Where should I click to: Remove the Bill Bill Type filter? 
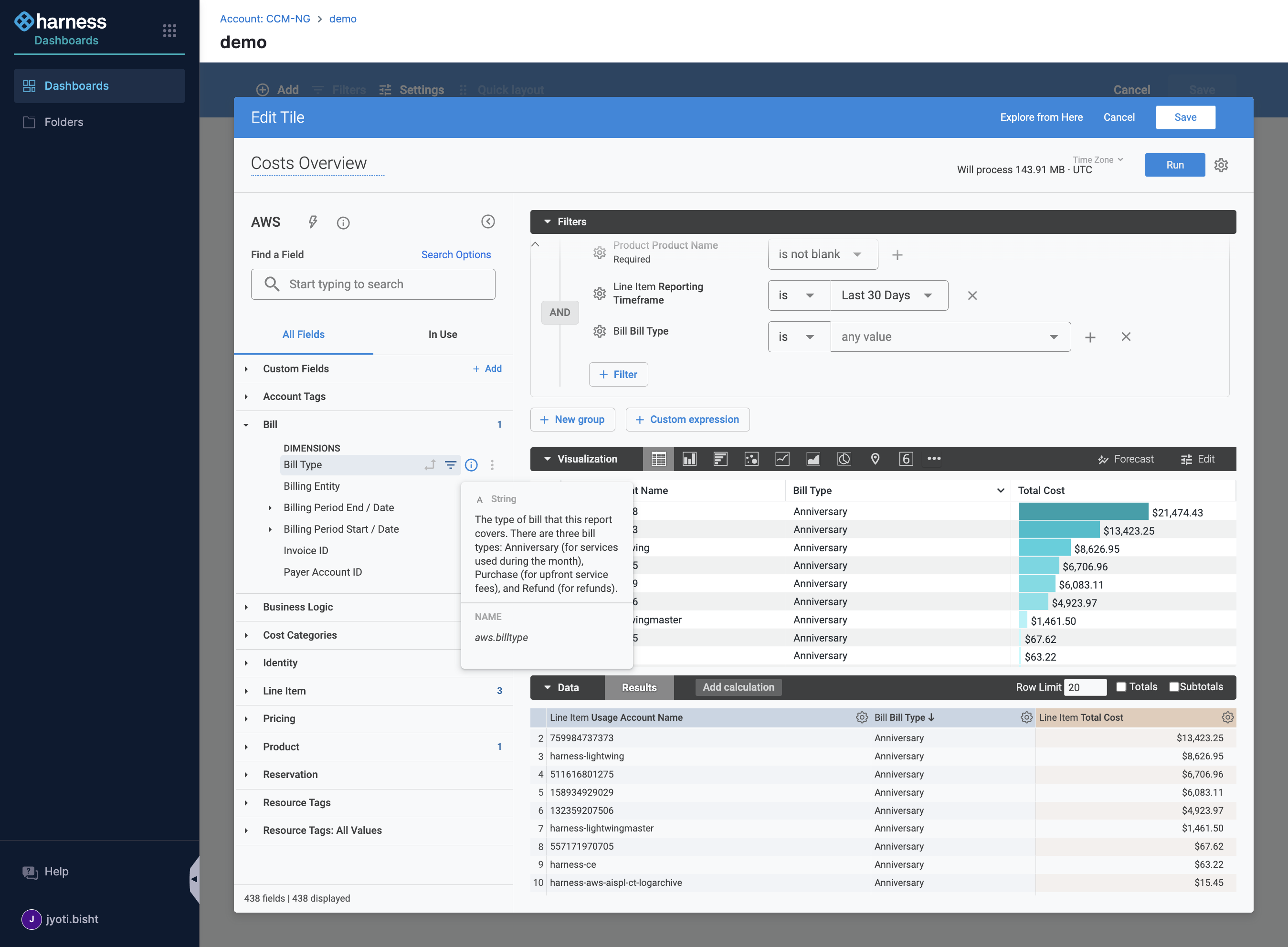1126,337
